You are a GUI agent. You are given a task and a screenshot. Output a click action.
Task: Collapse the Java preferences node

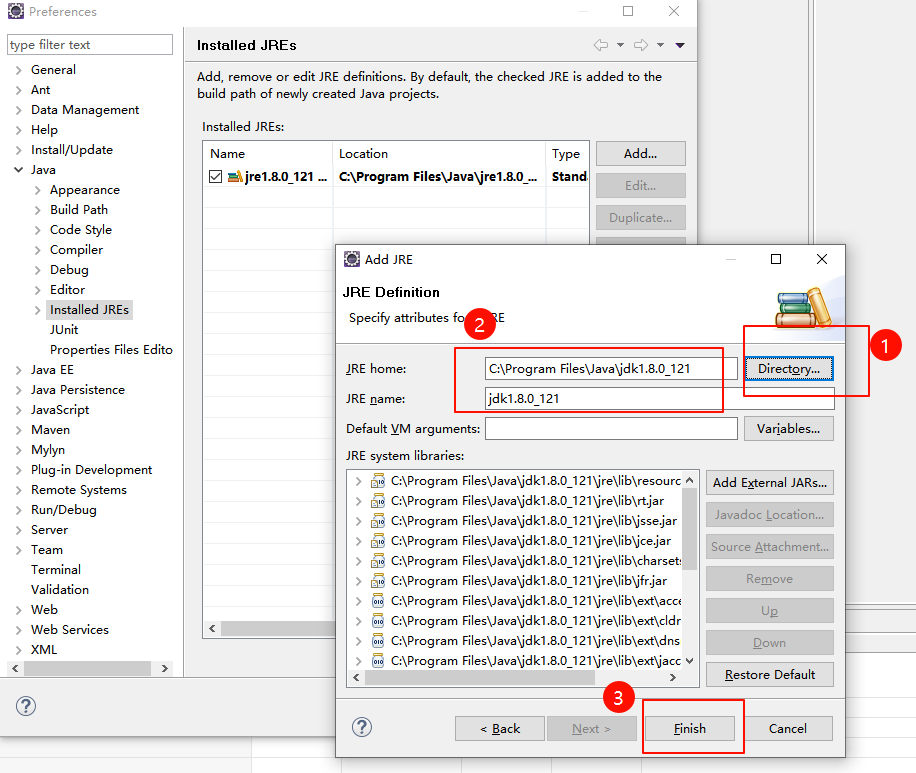19,170
